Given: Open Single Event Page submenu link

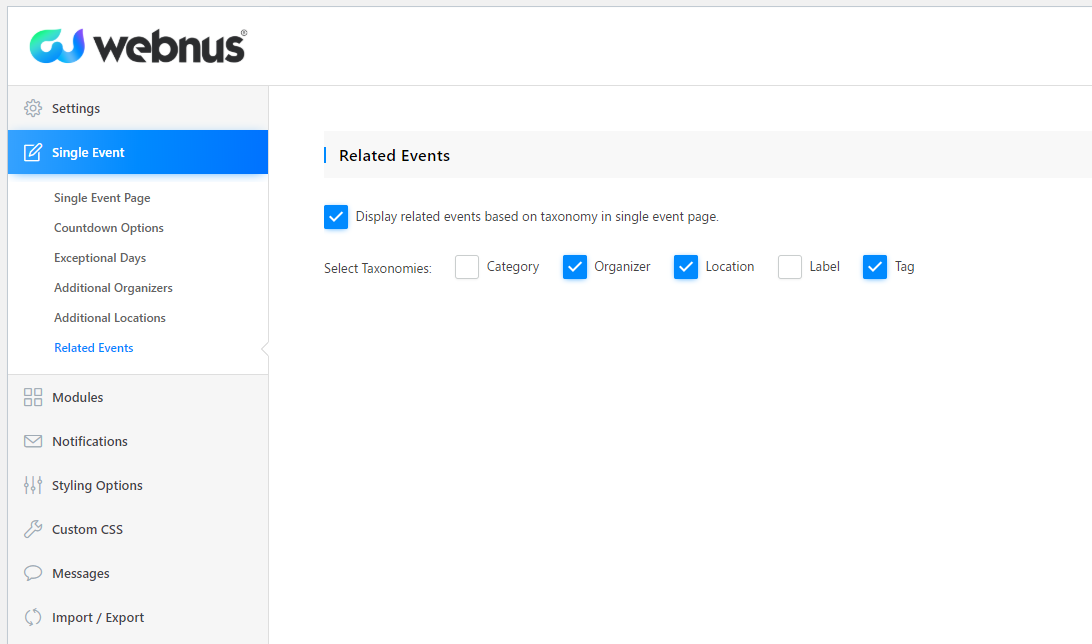Looking at the screenshot, I should point(102,198).
